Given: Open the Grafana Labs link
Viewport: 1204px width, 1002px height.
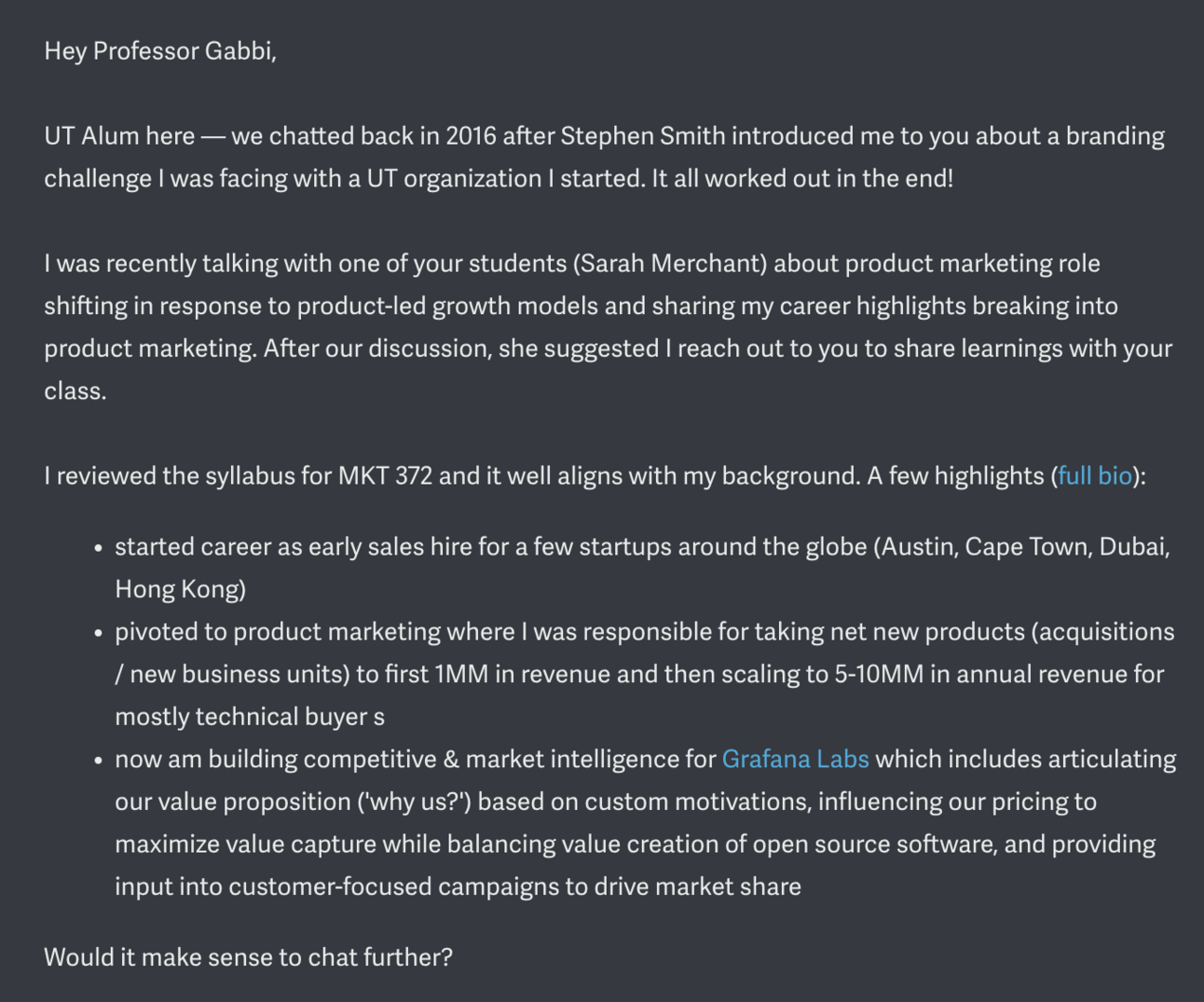Looking at the screenshot, I should [x=795, y=759].
